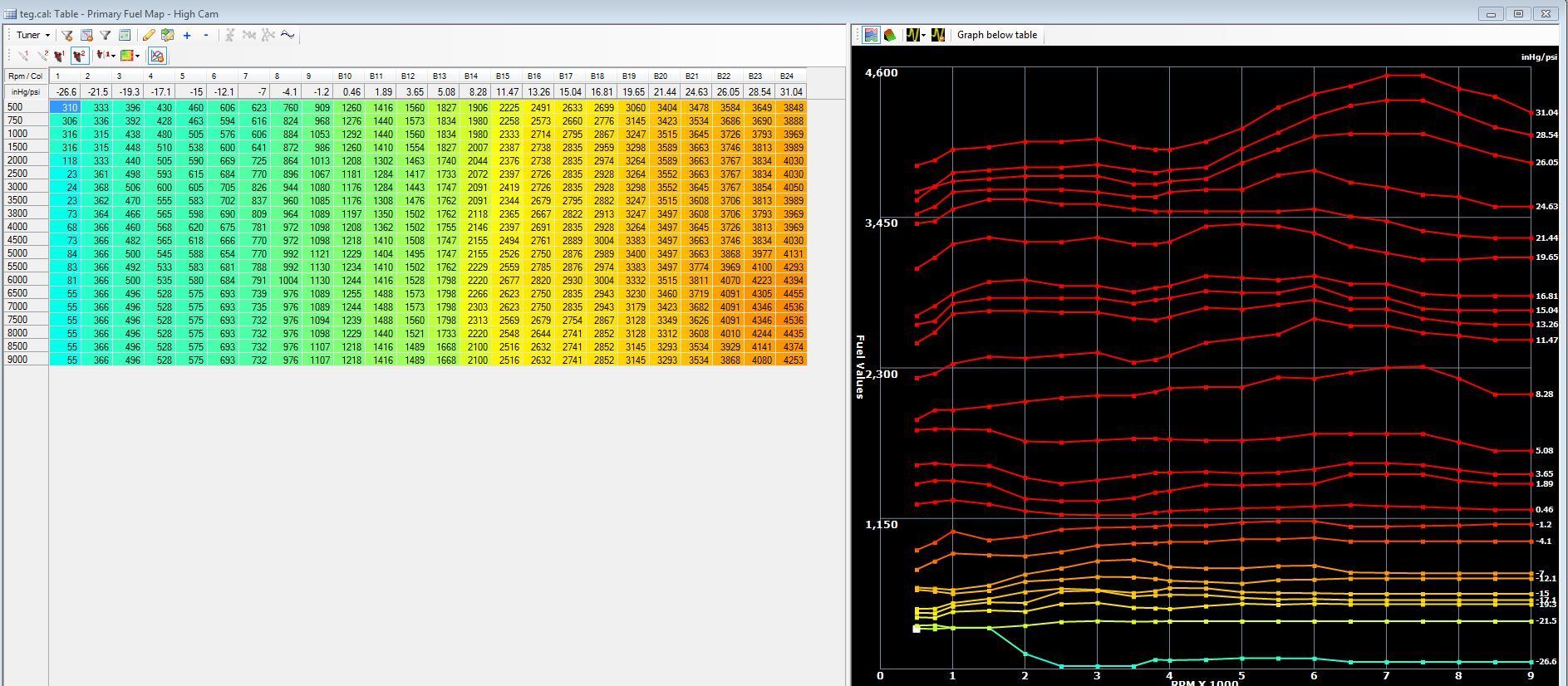Select the high cam map 1 button

[59, 56]
